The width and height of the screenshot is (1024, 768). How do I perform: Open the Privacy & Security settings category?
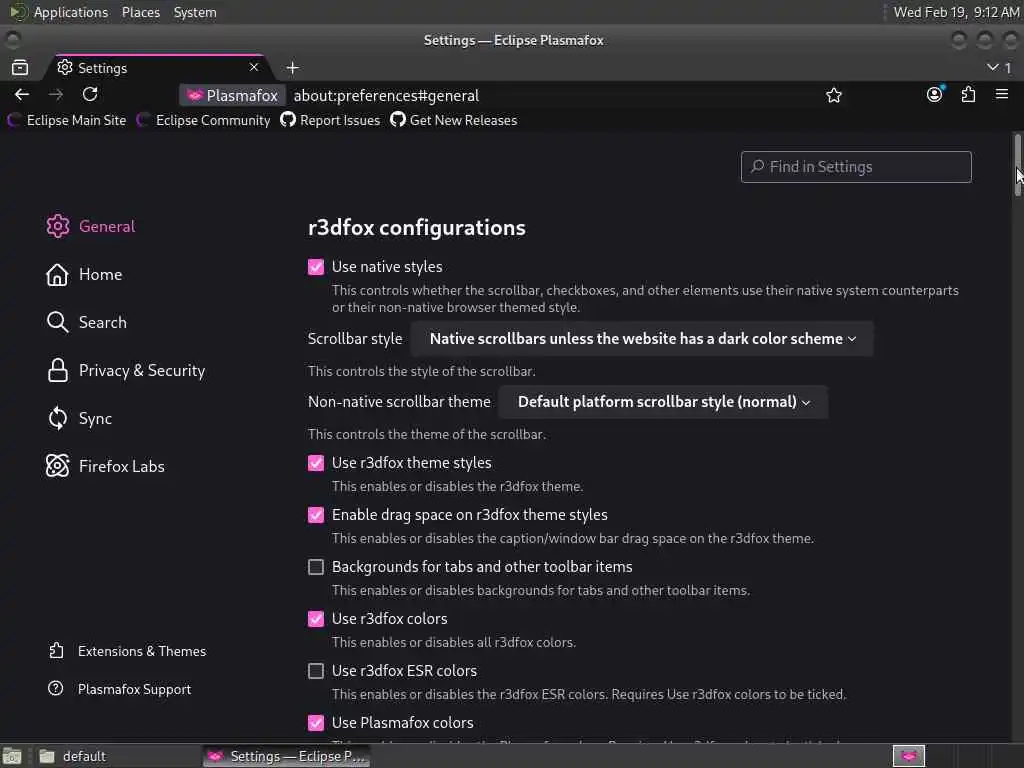pos(141,370)
